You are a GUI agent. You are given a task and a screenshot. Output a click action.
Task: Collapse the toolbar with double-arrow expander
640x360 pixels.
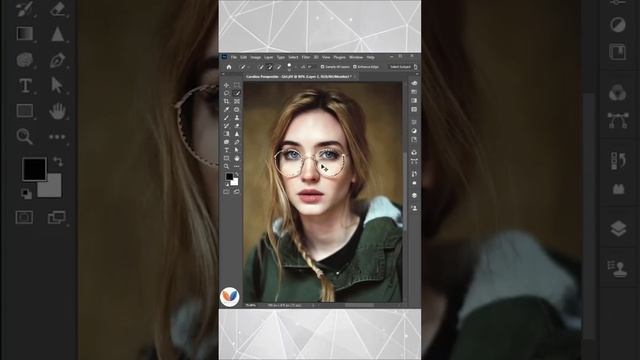[223, 74]
